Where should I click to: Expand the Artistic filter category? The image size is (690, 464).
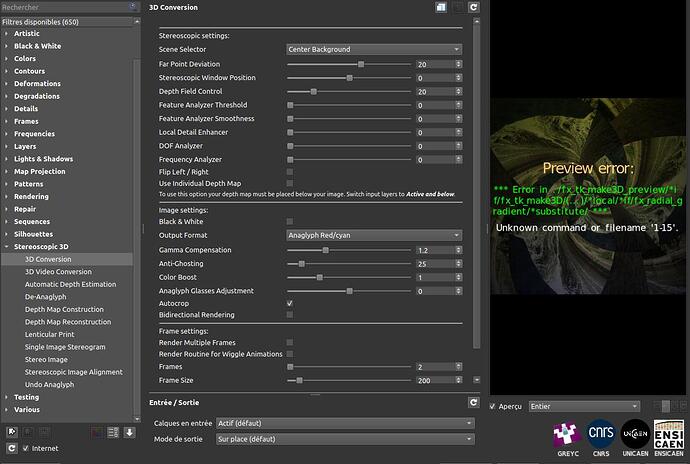[6, 33]
